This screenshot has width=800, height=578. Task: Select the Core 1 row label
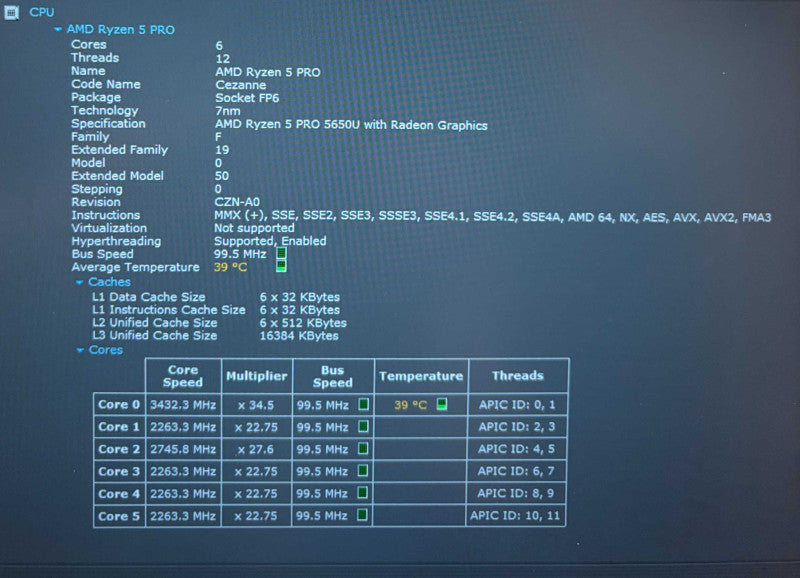tap(119, 427)
